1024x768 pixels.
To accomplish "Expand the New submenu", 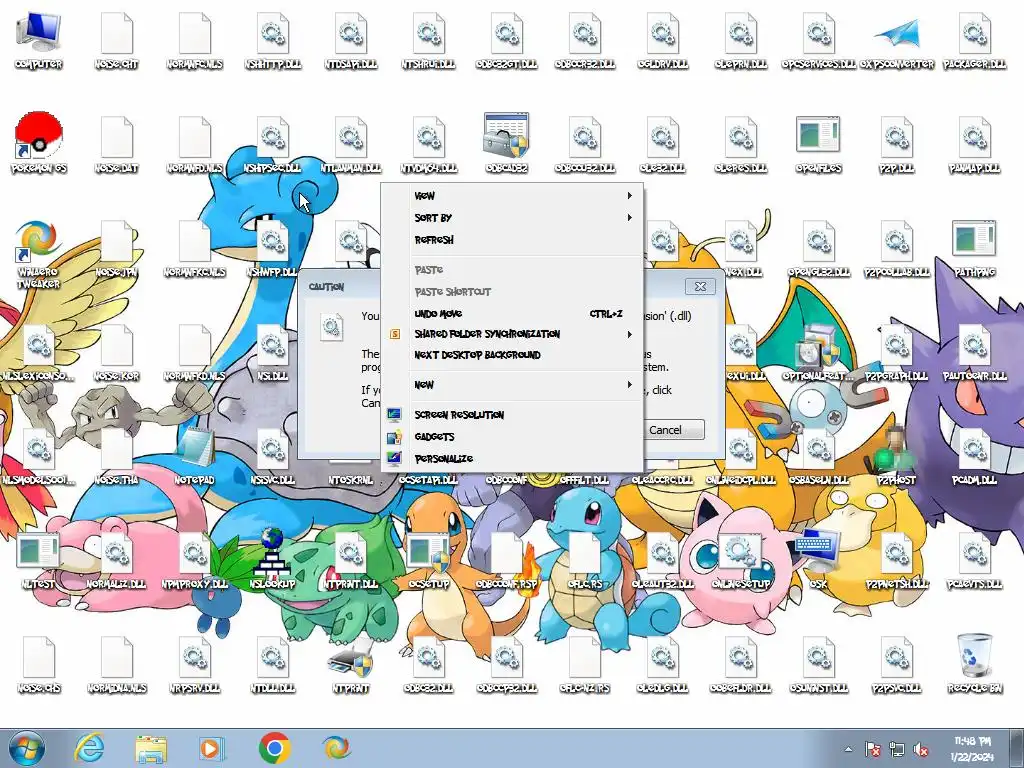I will click(x=512, y=385).
